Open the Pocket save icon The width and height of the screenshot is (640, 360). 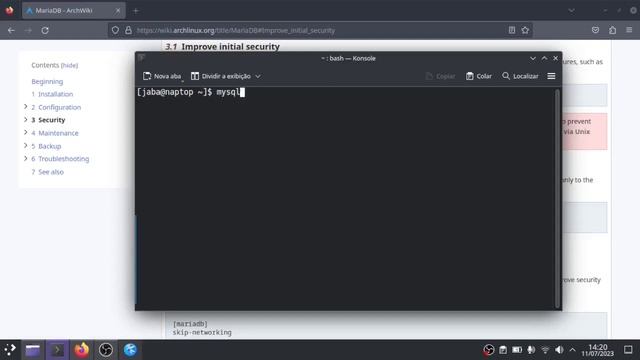(595, 30)
